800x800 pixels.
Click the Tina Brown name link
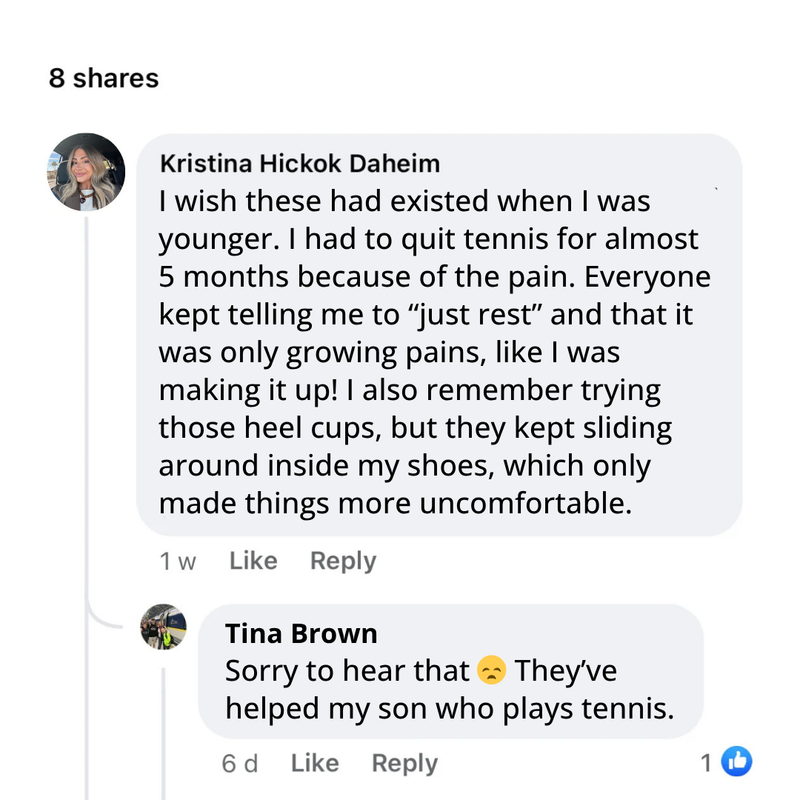click(x=301, y=634)
